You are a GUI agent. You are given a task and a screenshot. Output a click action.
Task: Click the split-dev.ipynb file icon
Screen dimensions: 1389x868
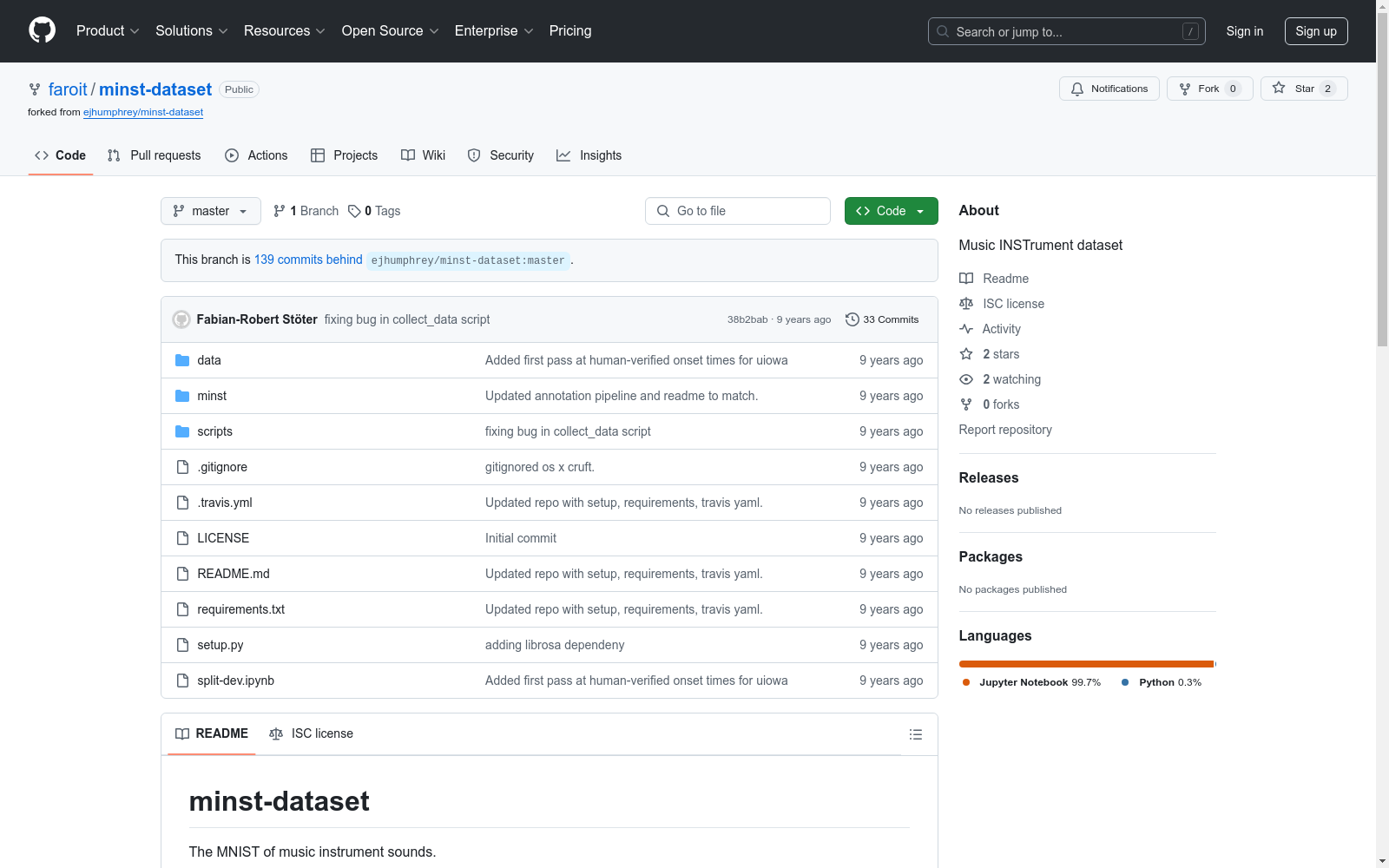point(182,681)
